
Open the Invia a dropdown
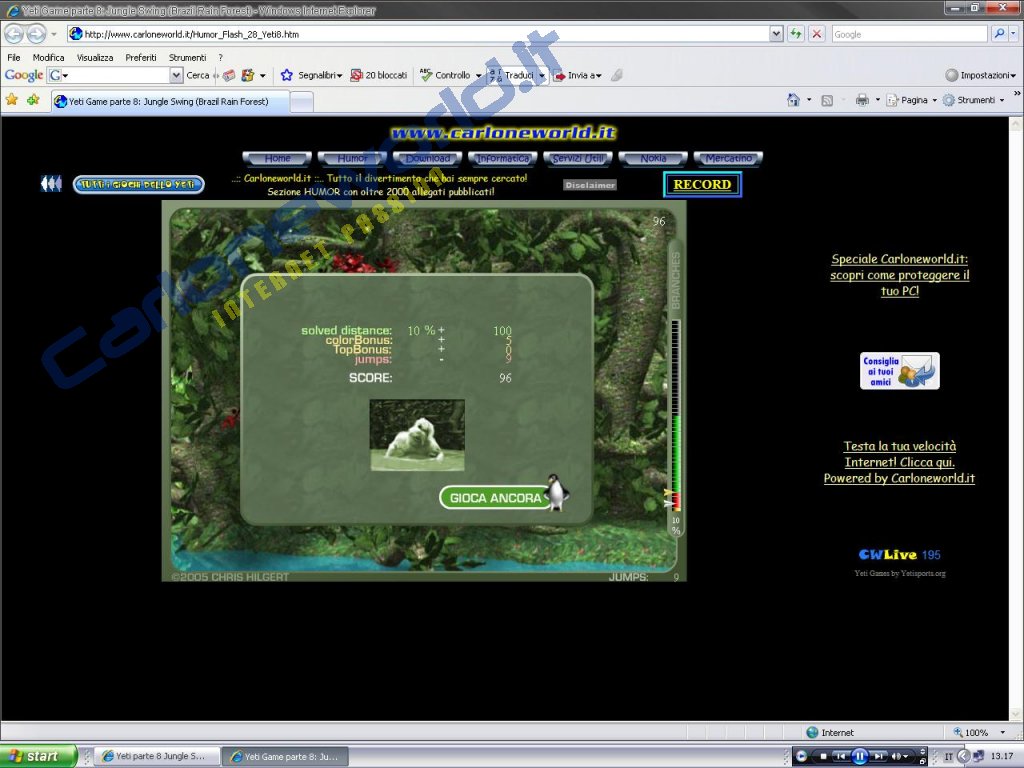(x=578, y=75)
